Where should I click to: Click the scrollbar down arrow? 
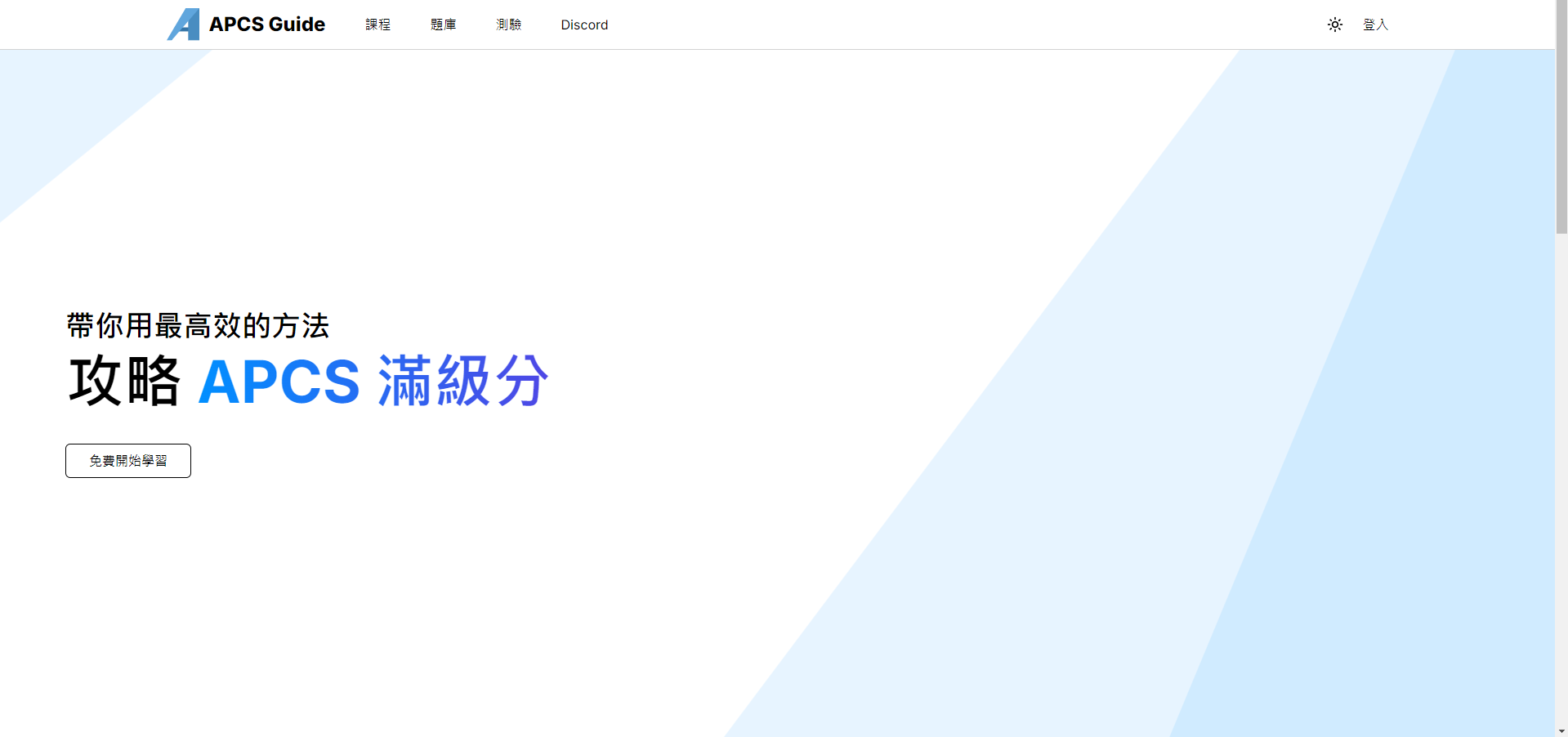tap(1561, 731)
